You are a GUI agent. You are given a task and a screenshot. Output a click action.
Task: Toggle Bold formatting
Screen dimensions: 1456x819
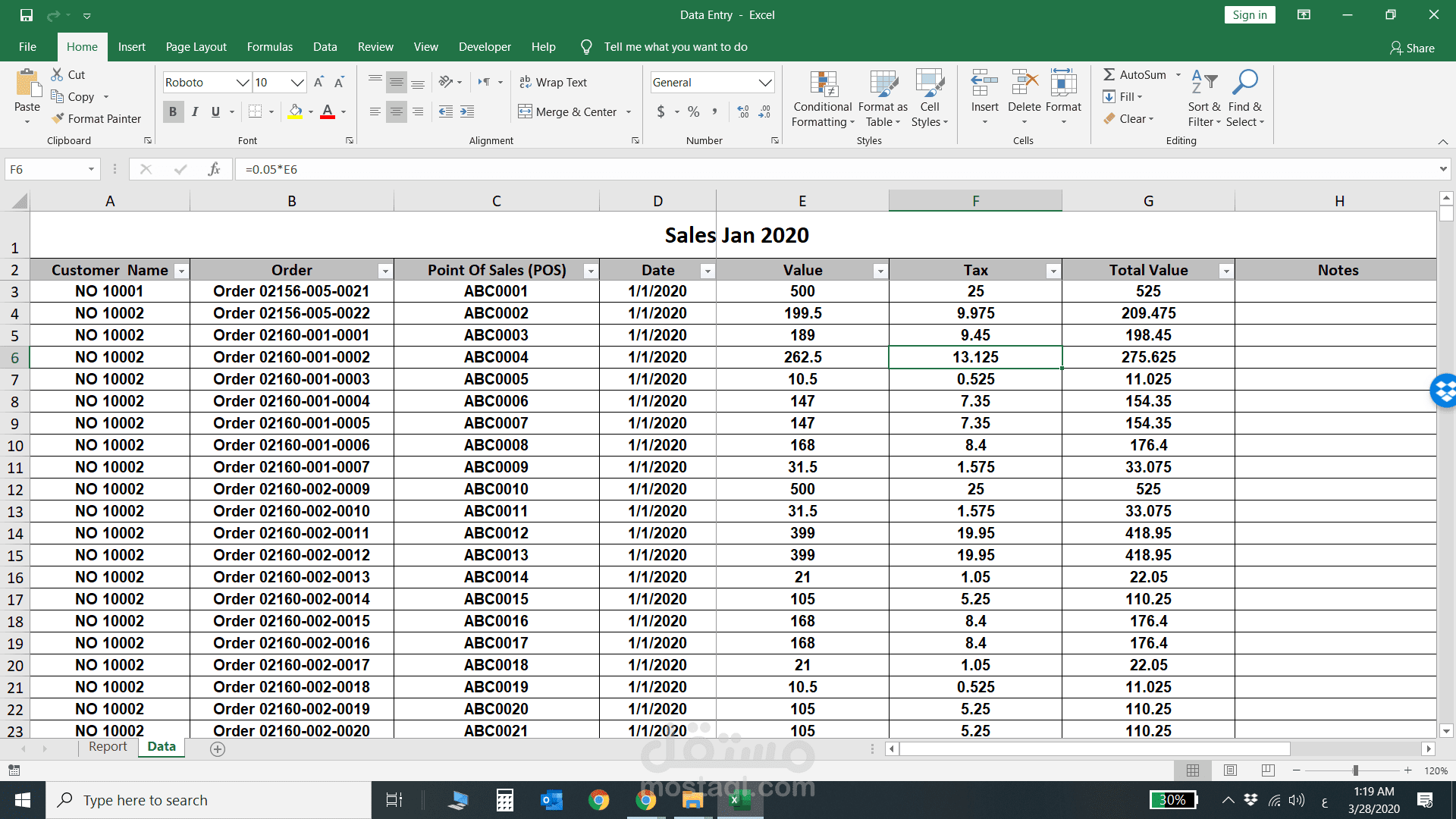coord(173,111)
